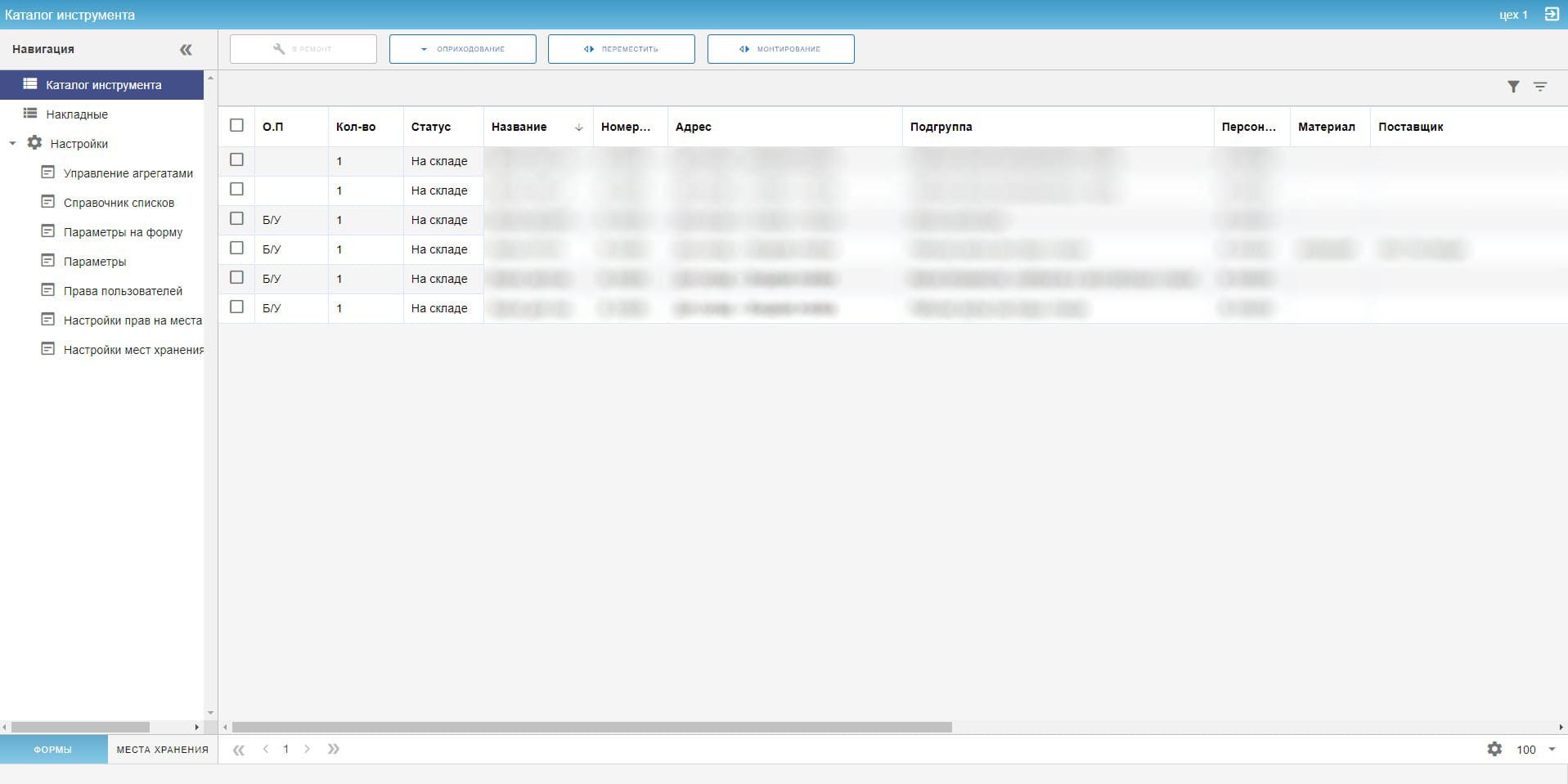Screen dimensions: 1568x784
Task: Click the logout icon in header
Action: (x=1551, y=15)
